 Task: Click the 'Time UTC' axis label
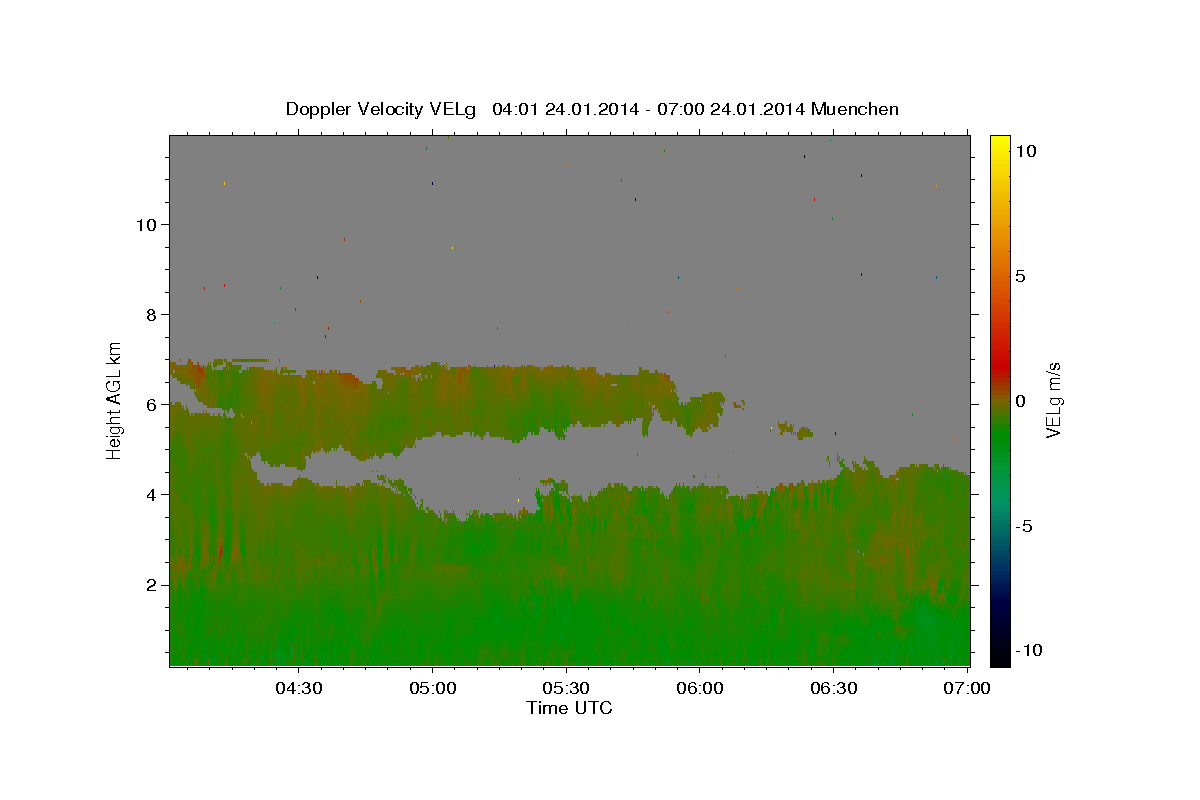(569, 708)
